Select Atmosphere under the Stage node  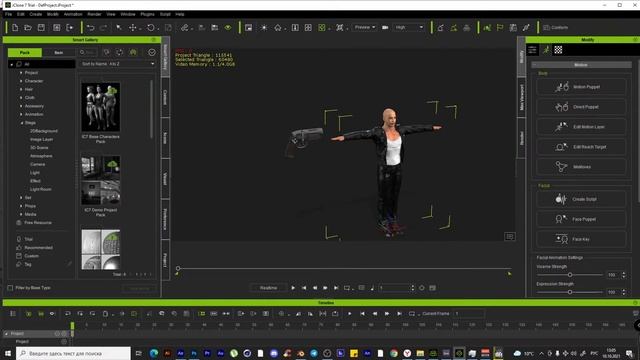[41, 156]
